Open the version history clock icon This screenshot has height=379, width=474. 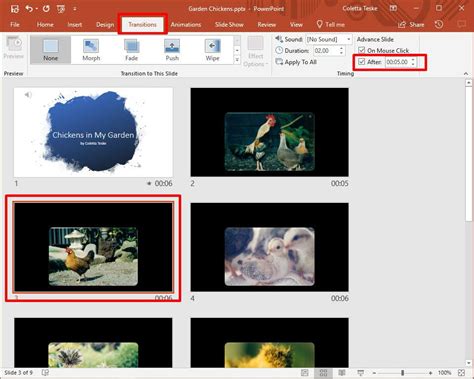(439, 24)
